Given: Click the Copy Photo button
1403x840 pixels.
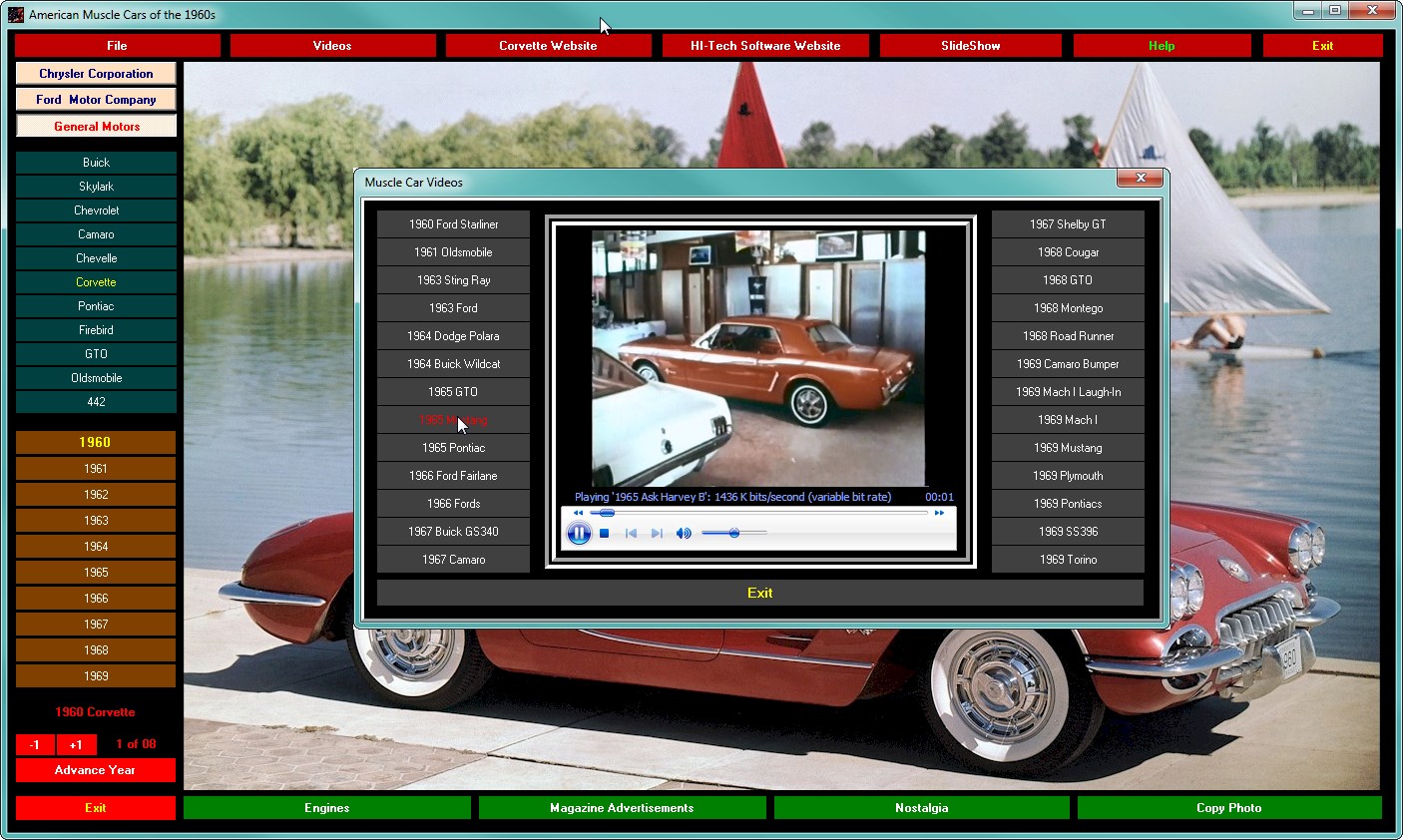Looking at the screenshot, I should click(x=1229, y=808).
